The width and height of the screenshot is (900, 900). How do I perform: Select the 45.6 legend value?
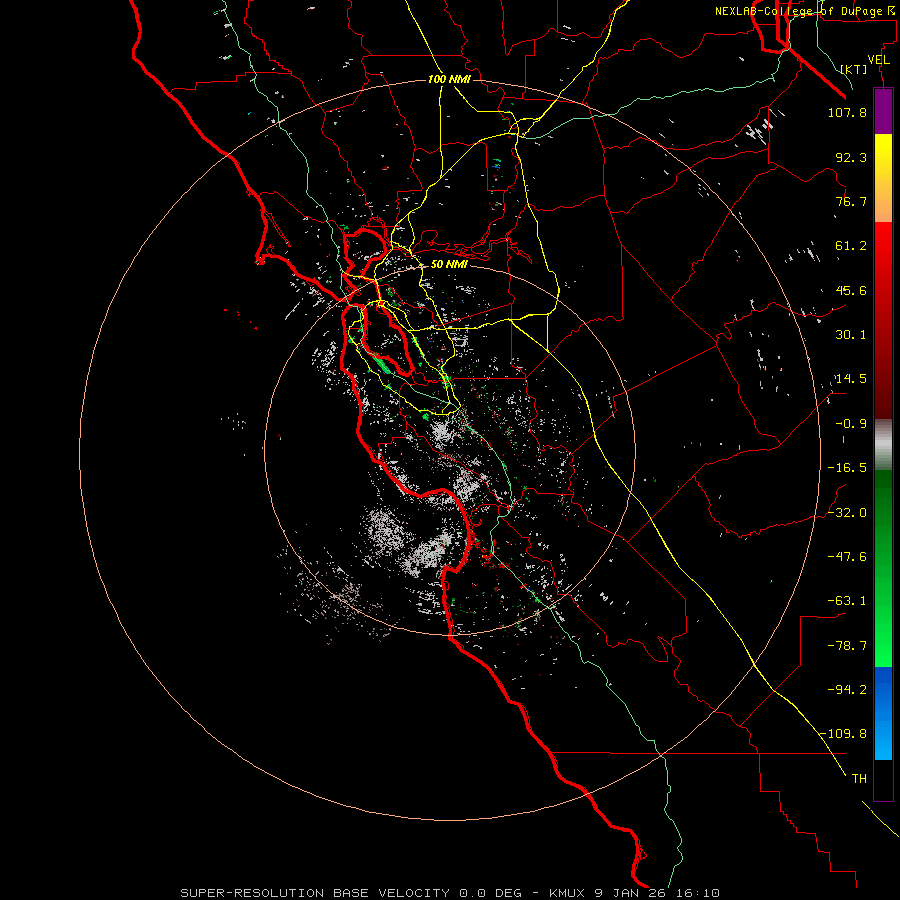(x=851, y=290)
